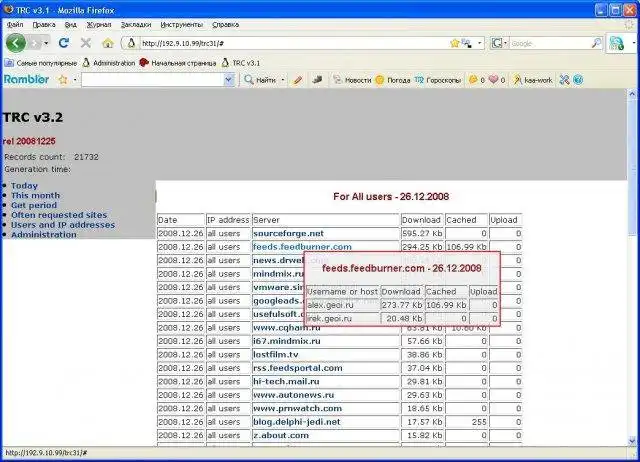640x462 pixels.
Task: Open Гороскопы horoscopes button
Action: [438, 80]
